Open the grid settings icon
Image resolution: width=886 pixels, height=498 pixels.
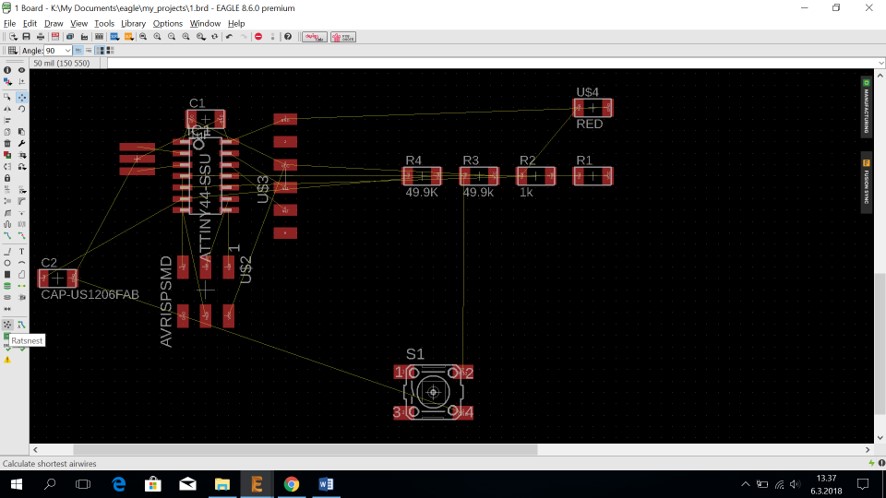coord(12,50)
